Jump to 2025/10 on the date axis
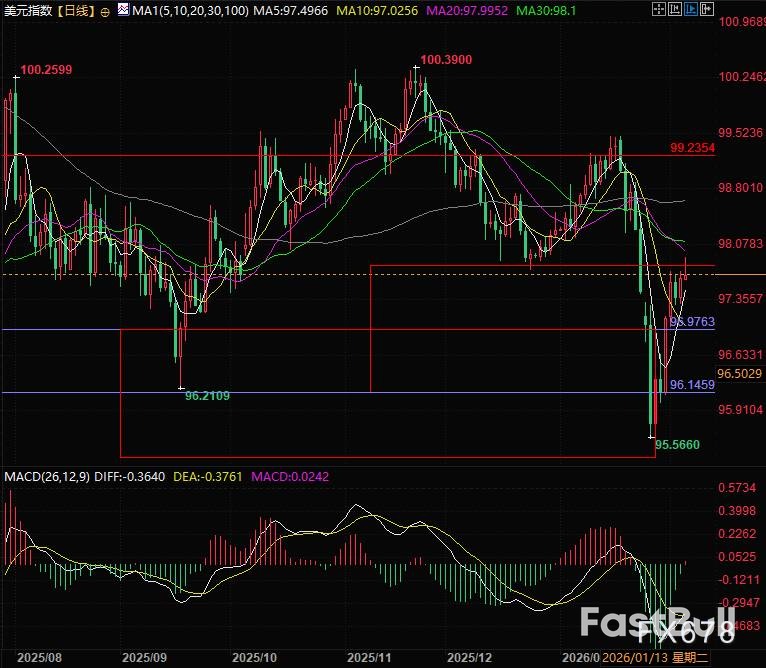766x668 pixels. click(x=253, y=657)
